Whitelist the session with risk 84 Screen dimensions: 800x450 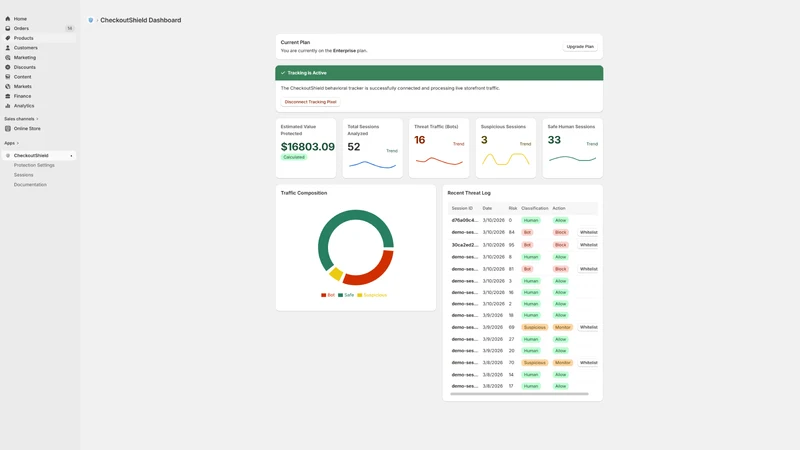(588, 232)
